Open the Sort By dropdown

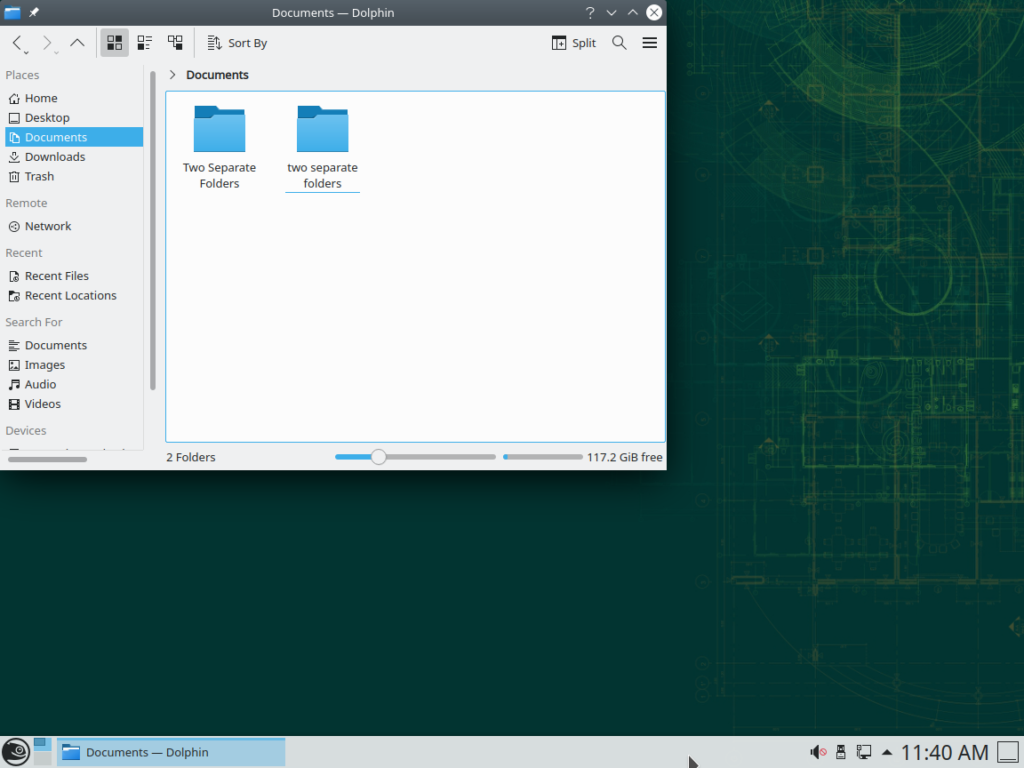[237, 43]
